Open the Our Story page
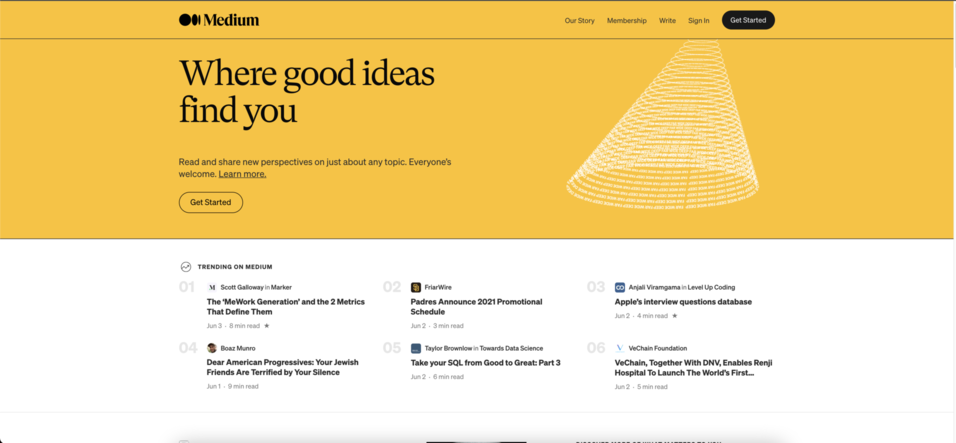This screenshot has height=443, width=956. point(579,20)
